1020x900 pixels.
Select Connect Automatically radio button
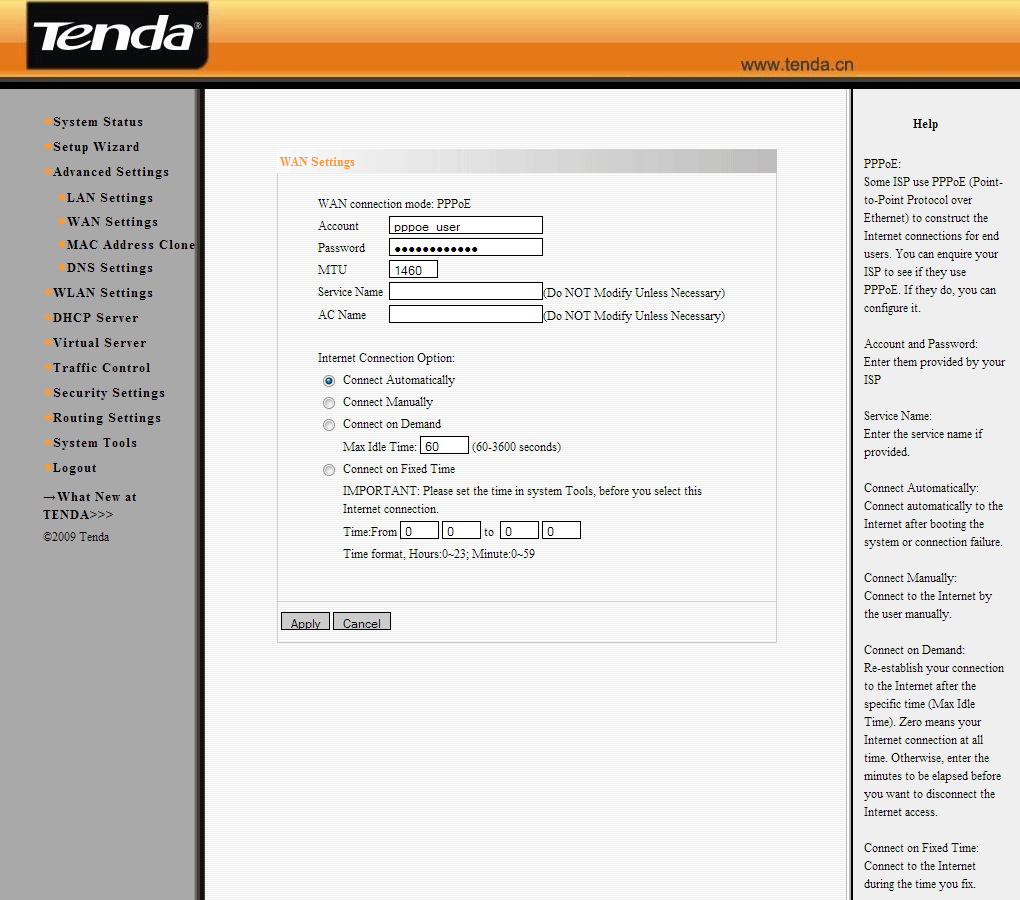tap(329, 381)
